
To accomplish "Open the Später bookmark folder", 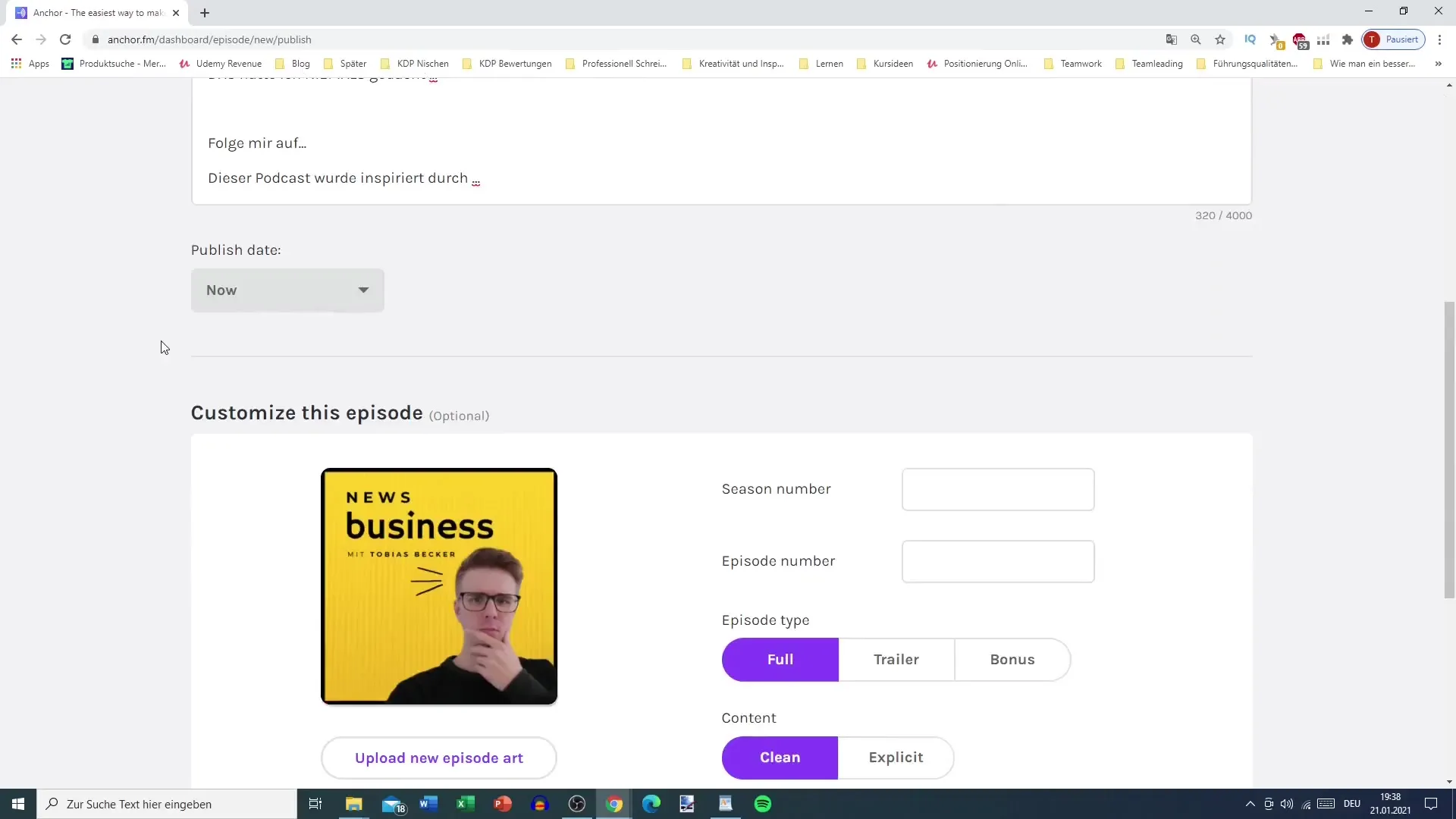I will (345, 64).
